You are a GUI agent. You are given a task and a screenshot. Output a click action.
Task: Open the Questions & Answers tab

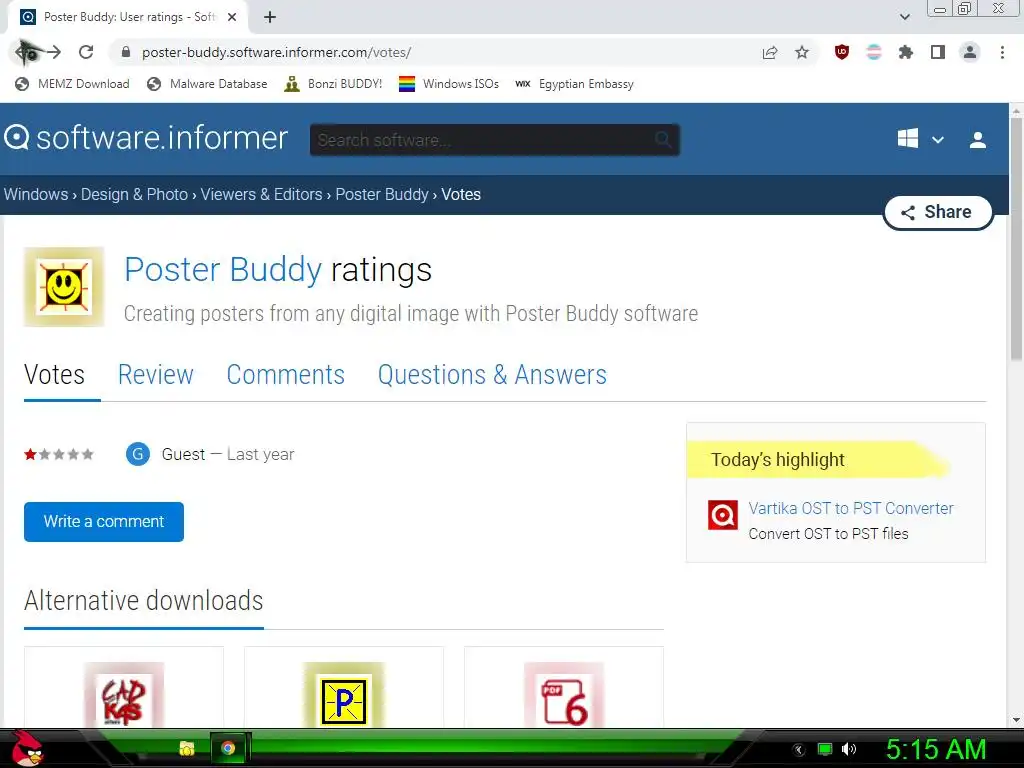pyautogui.click(x=492, y=375)
